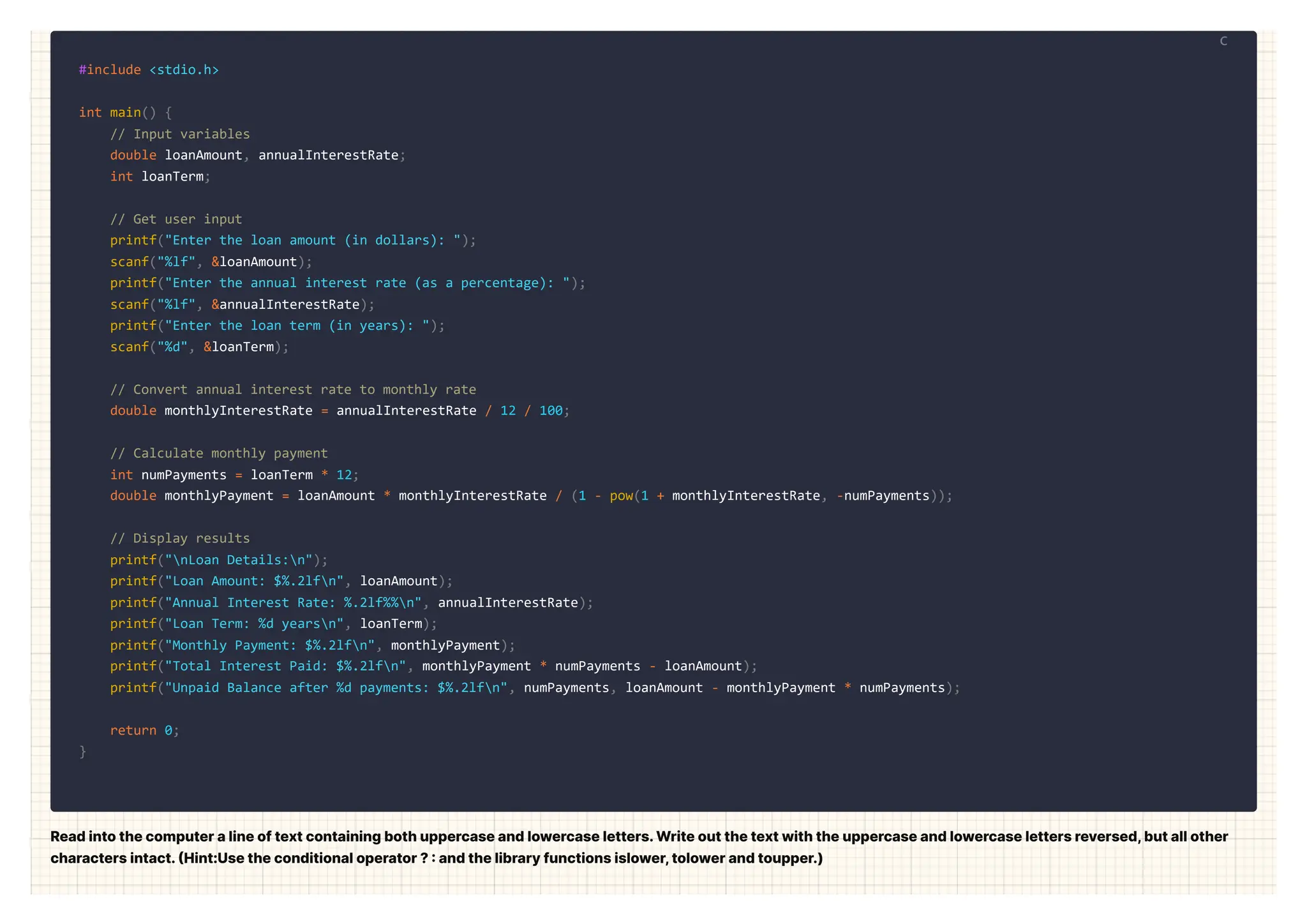Image resolution: width=1307 pixels, height=924 pixels.
Task: Click the printf 'Loan Details' line
Action: coord(219,560)
